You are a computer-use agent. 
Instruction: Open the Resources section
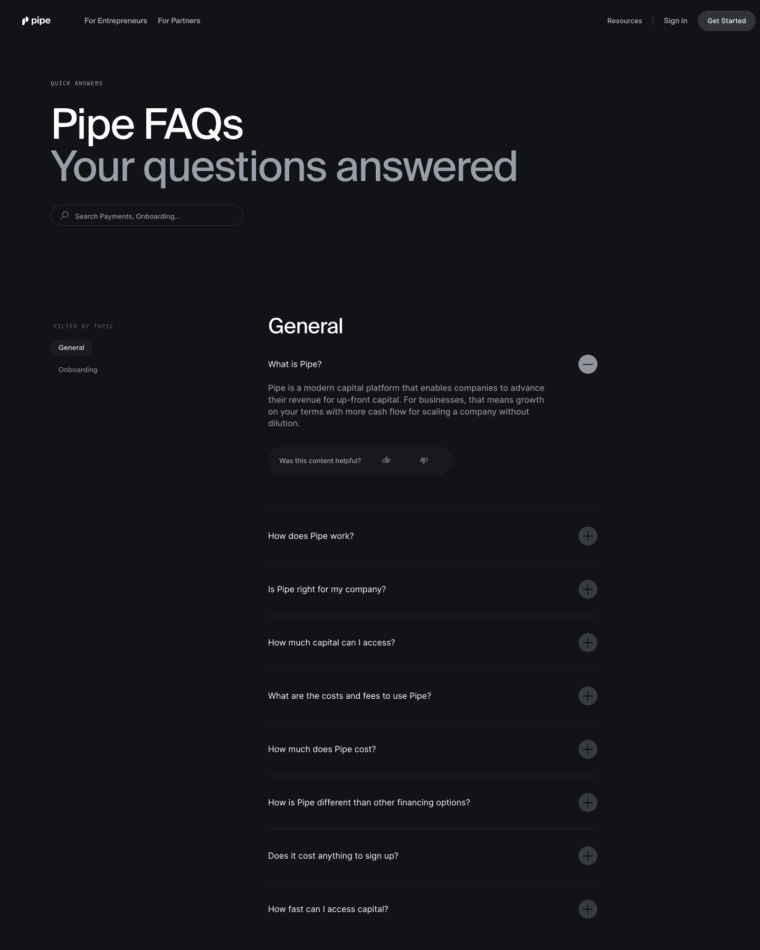pyautogui.click(x=623, y=20)
